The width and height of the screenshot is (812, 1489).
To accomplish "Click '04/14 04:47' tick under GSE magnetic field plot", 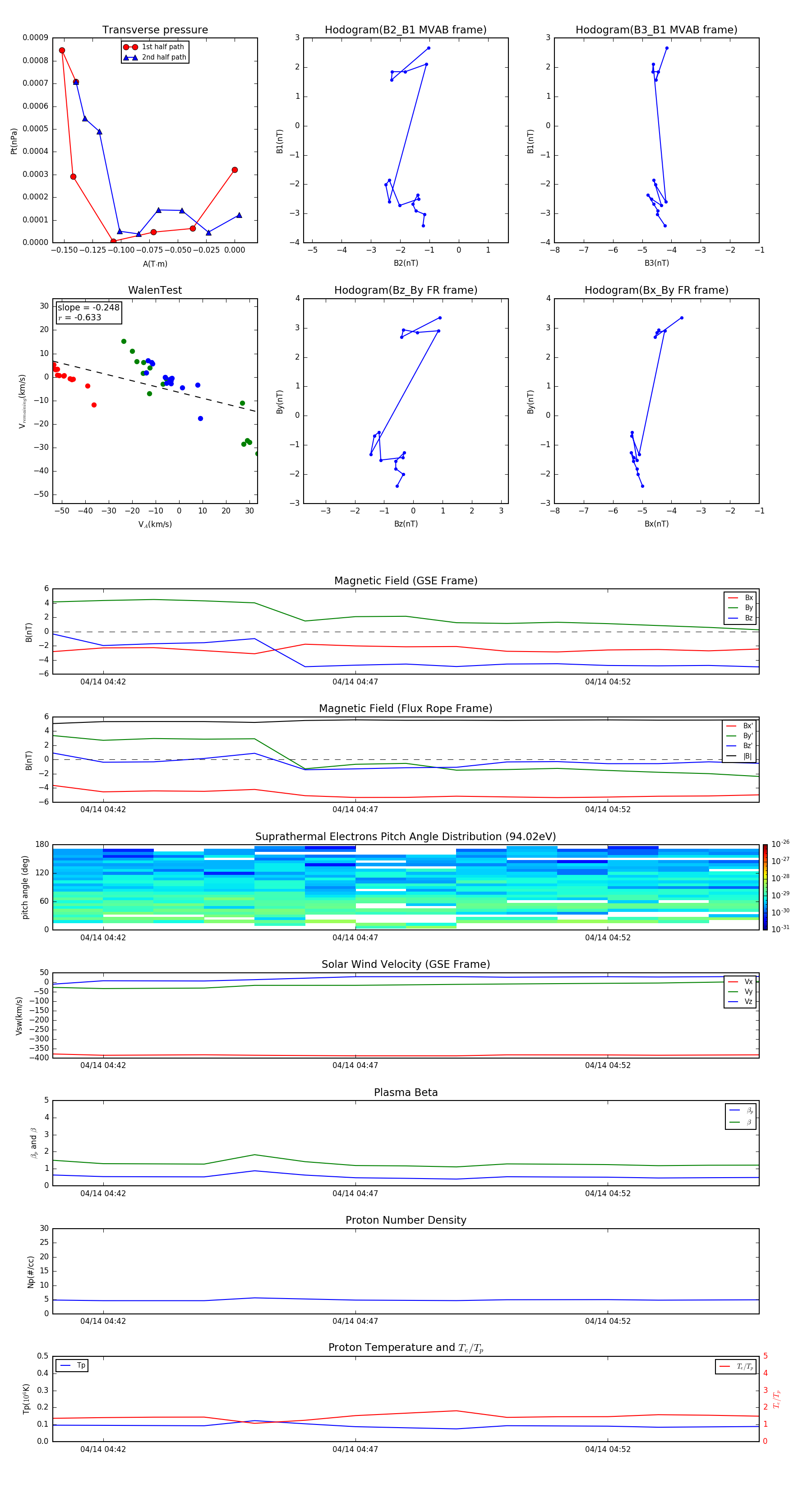I will [x=355, y=682].
